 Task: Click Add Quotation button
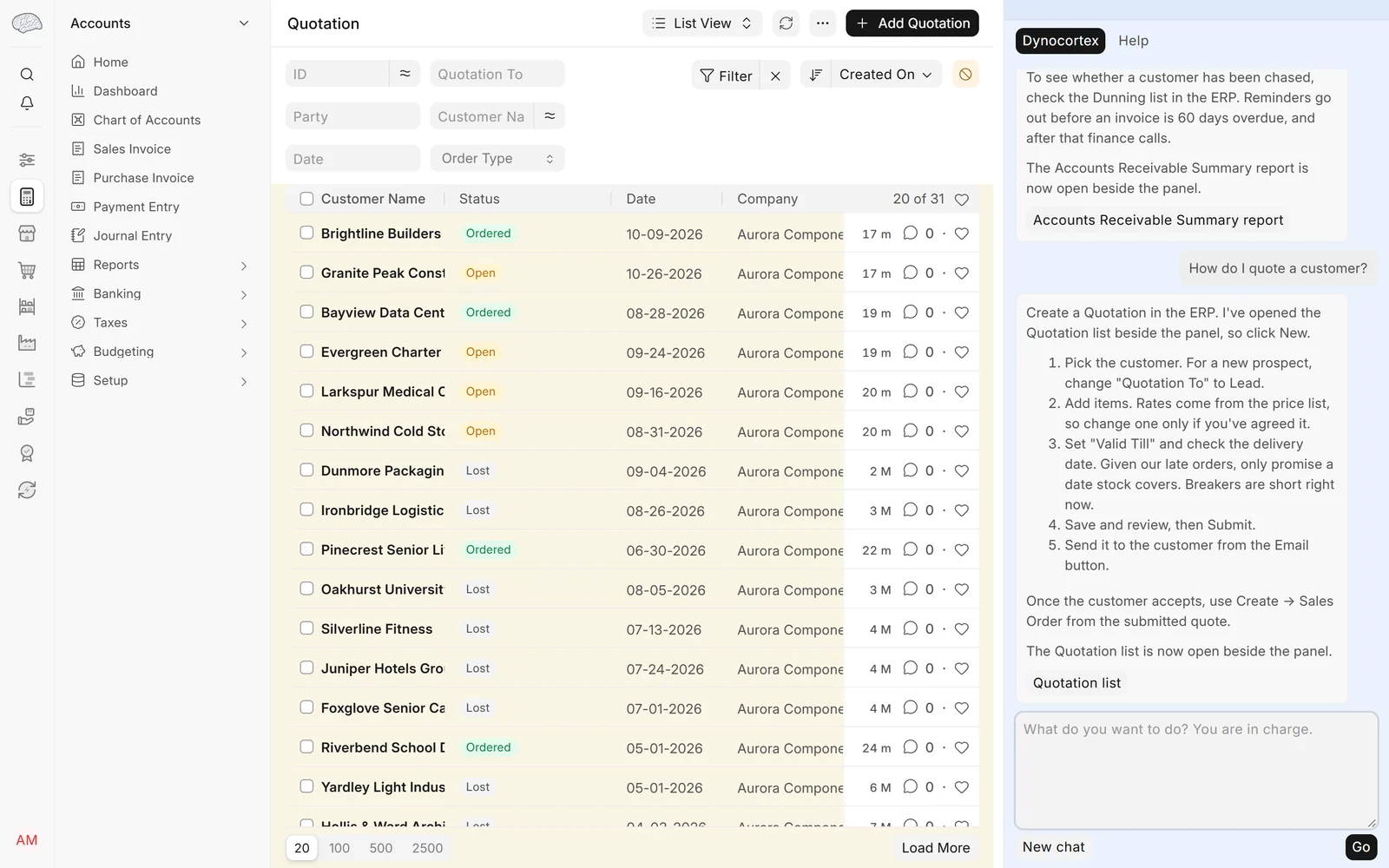(x=912, y=23)
